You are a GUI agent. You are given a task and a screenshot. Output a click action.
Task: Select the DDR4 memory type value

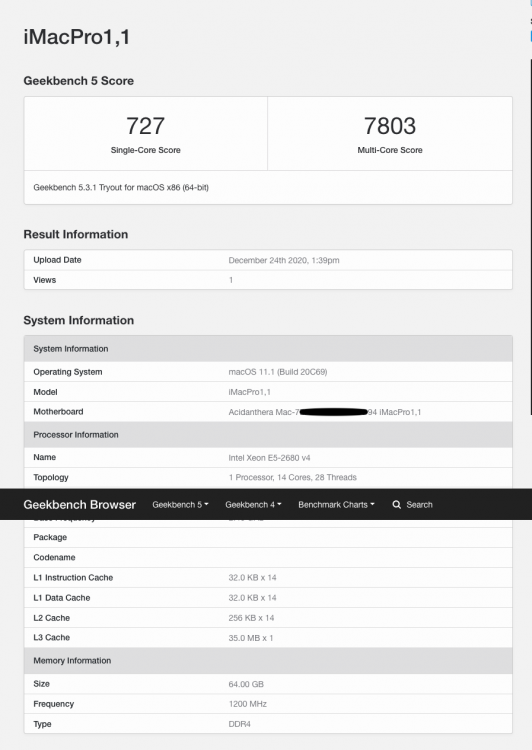pyautogui.click(x=239, y=724)
